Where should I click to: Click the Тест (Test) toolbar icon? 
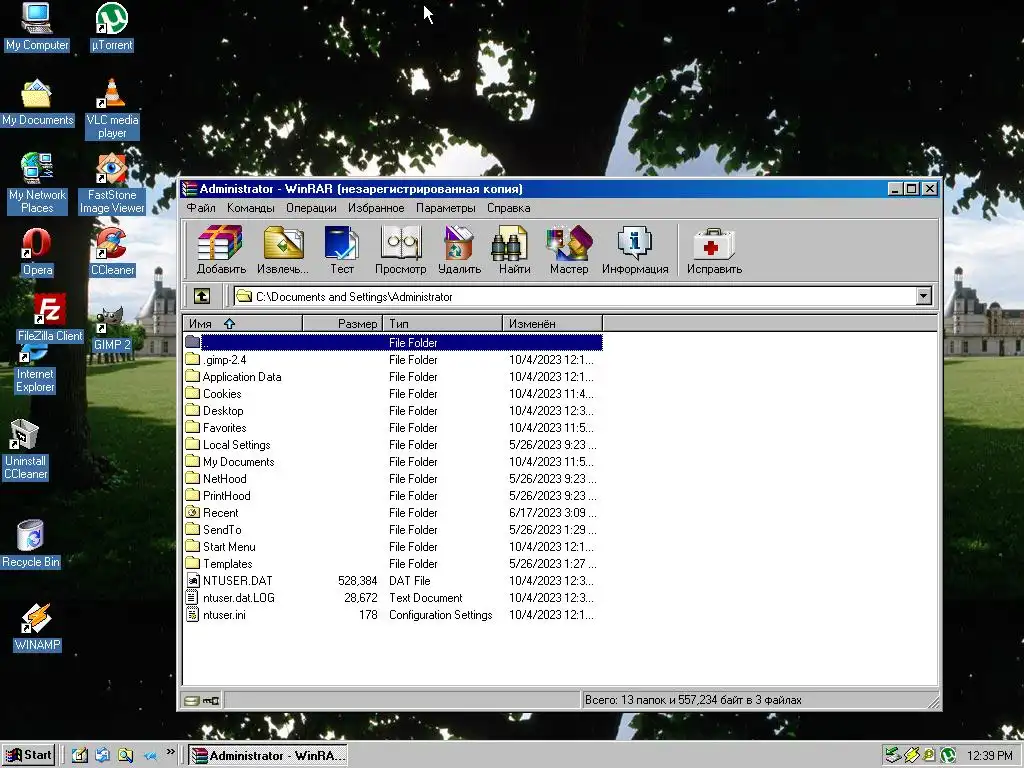(x=342, y=249)
